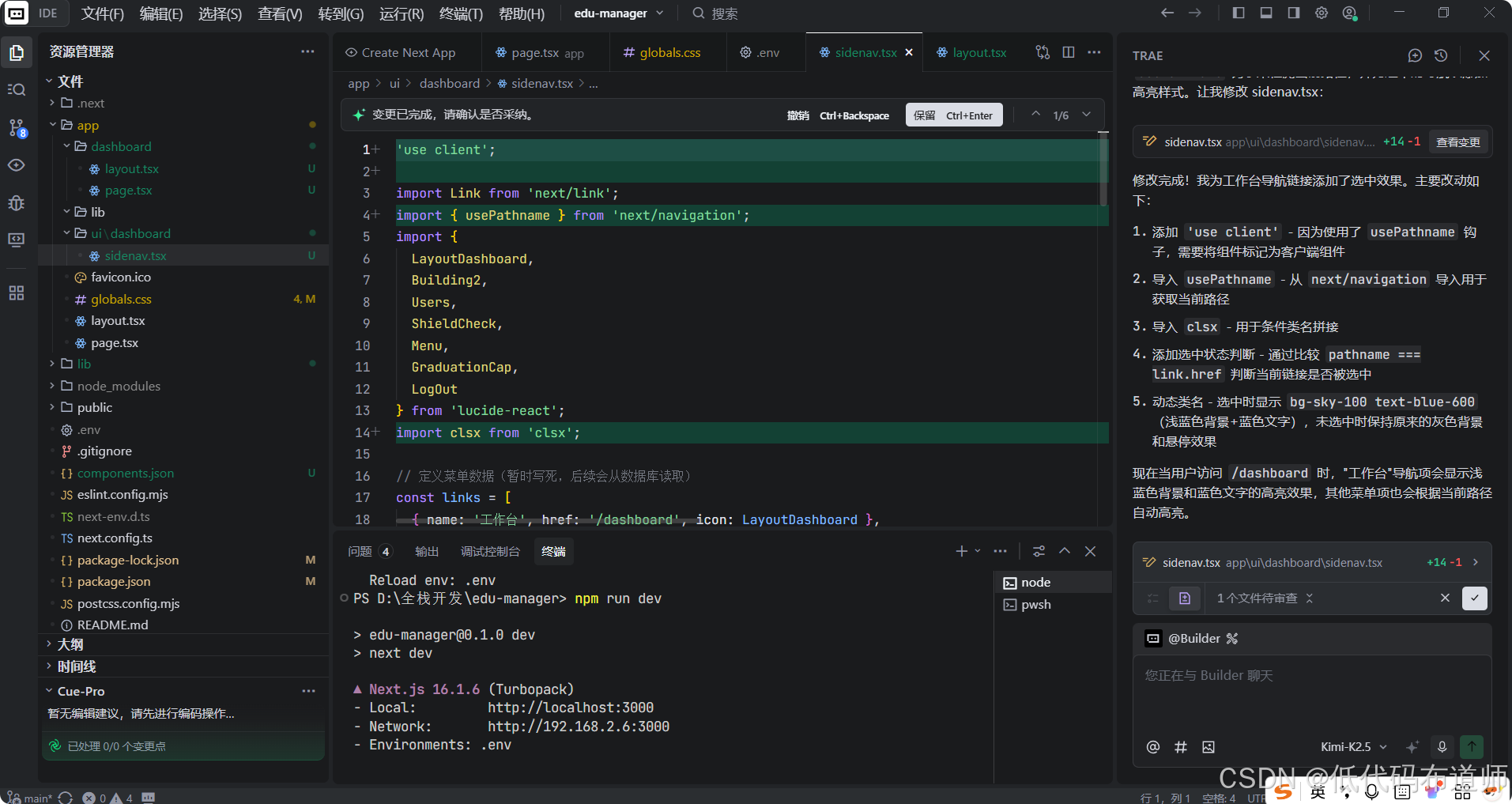Accept all changes with checkmark button
This screenshot has width=1512, height=804.
pyautogui.click(x=1475, y=598)
